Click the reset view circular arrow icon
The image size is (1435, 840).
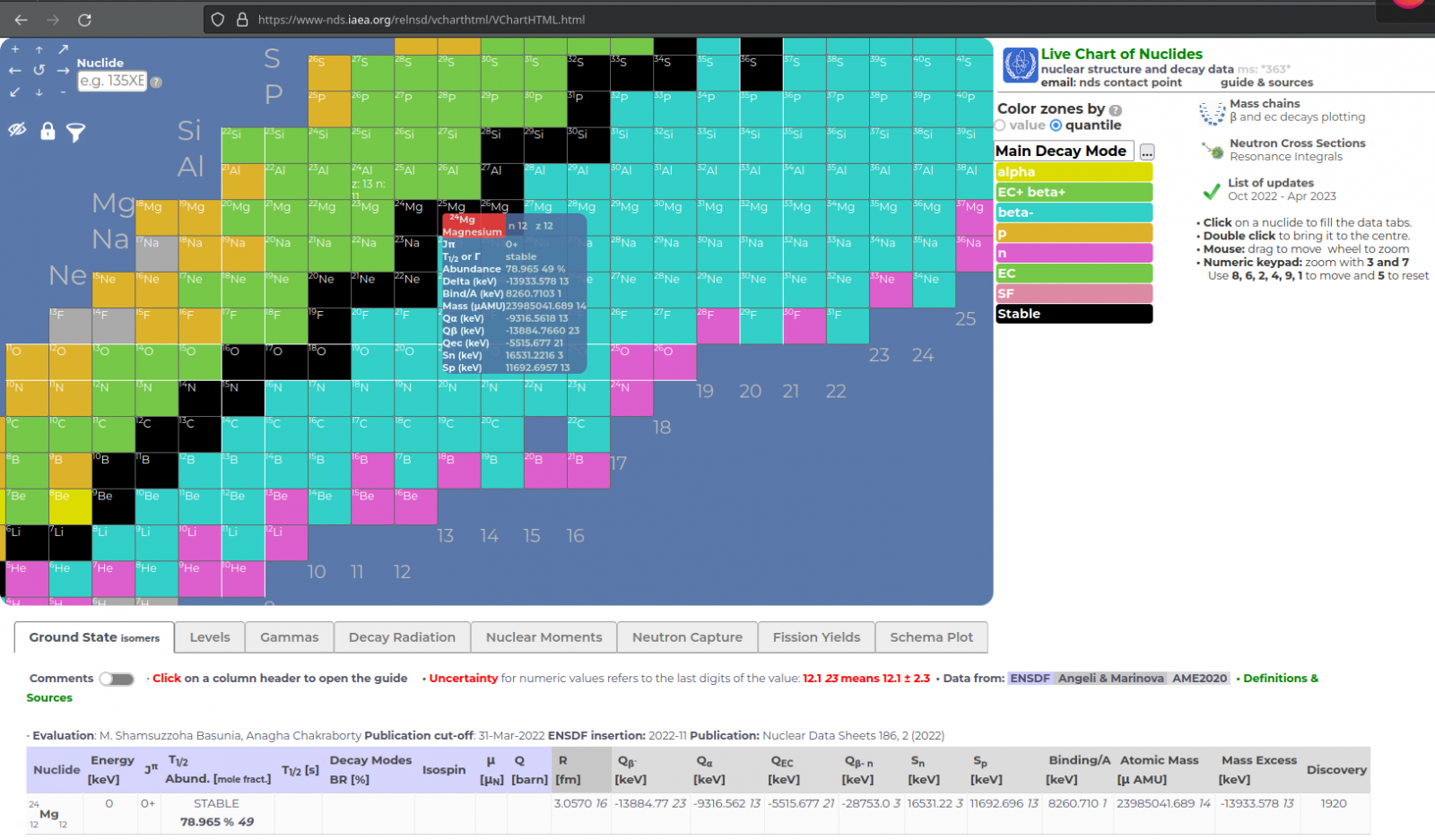(x=39, y=70)
